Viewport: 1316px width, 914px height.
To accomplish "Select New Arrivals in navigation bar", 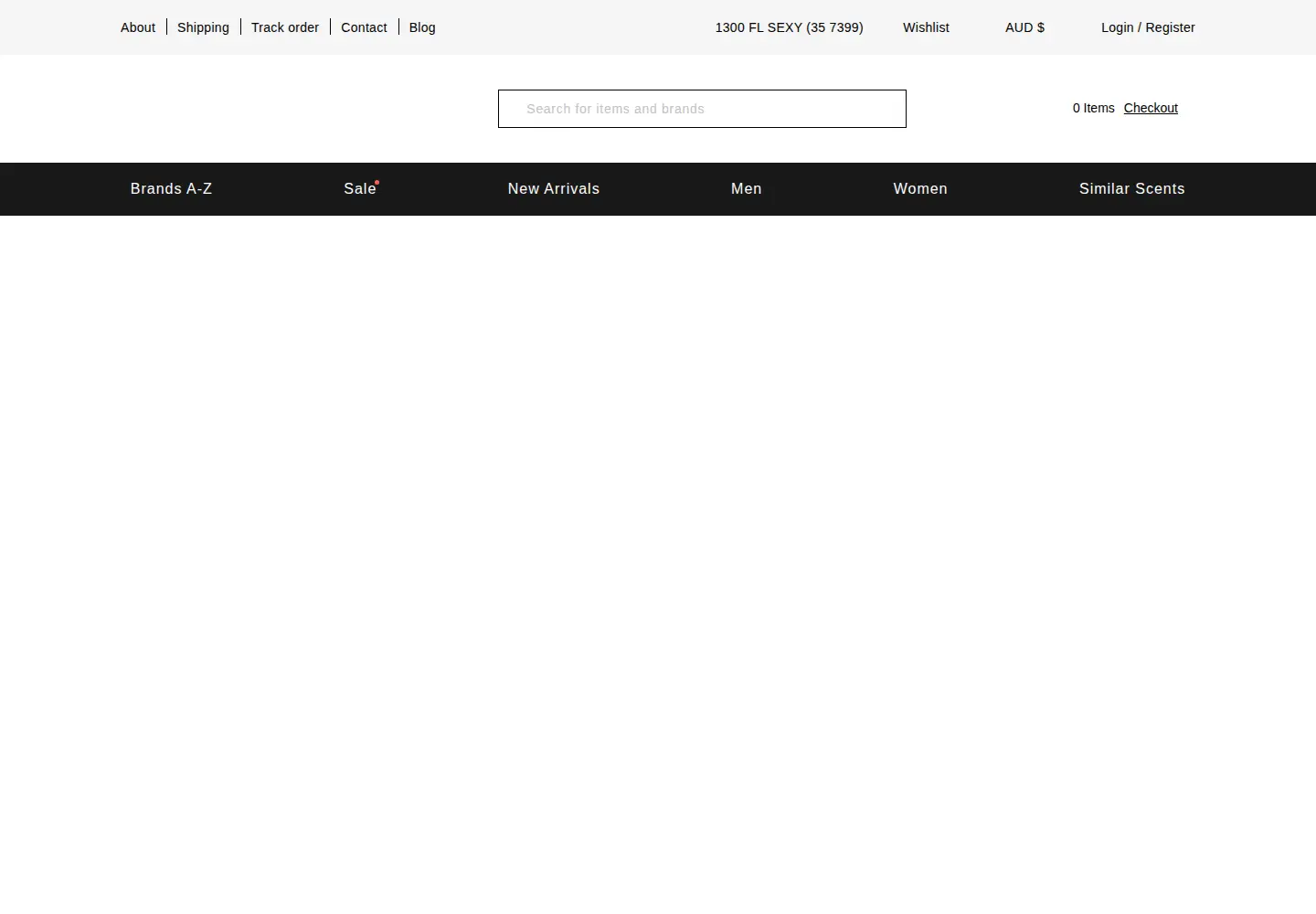I will [x=554, y=189].
